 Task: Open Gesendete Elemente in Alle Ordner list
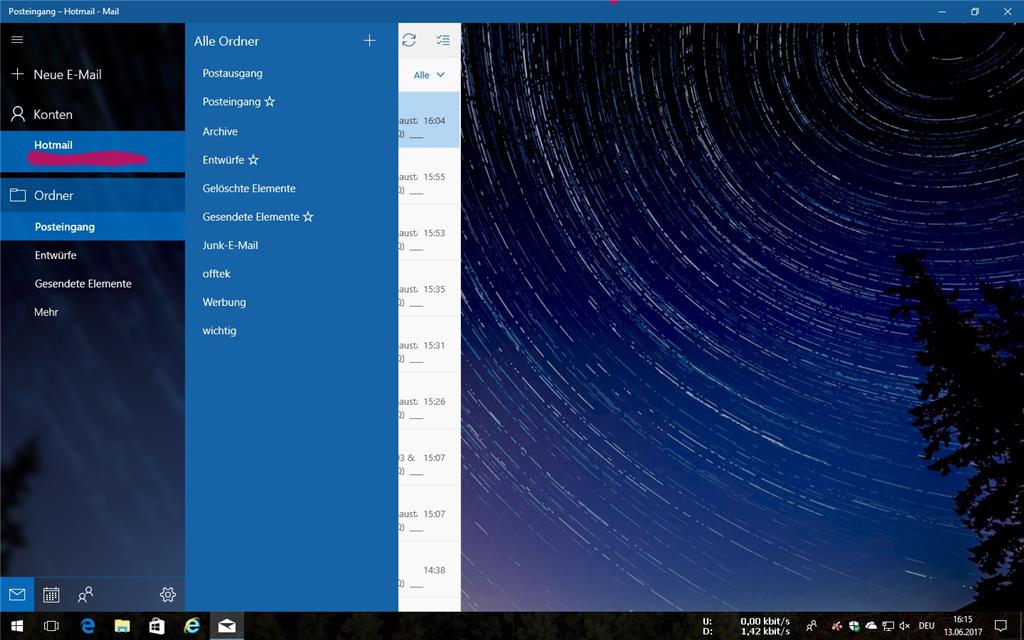251,217
